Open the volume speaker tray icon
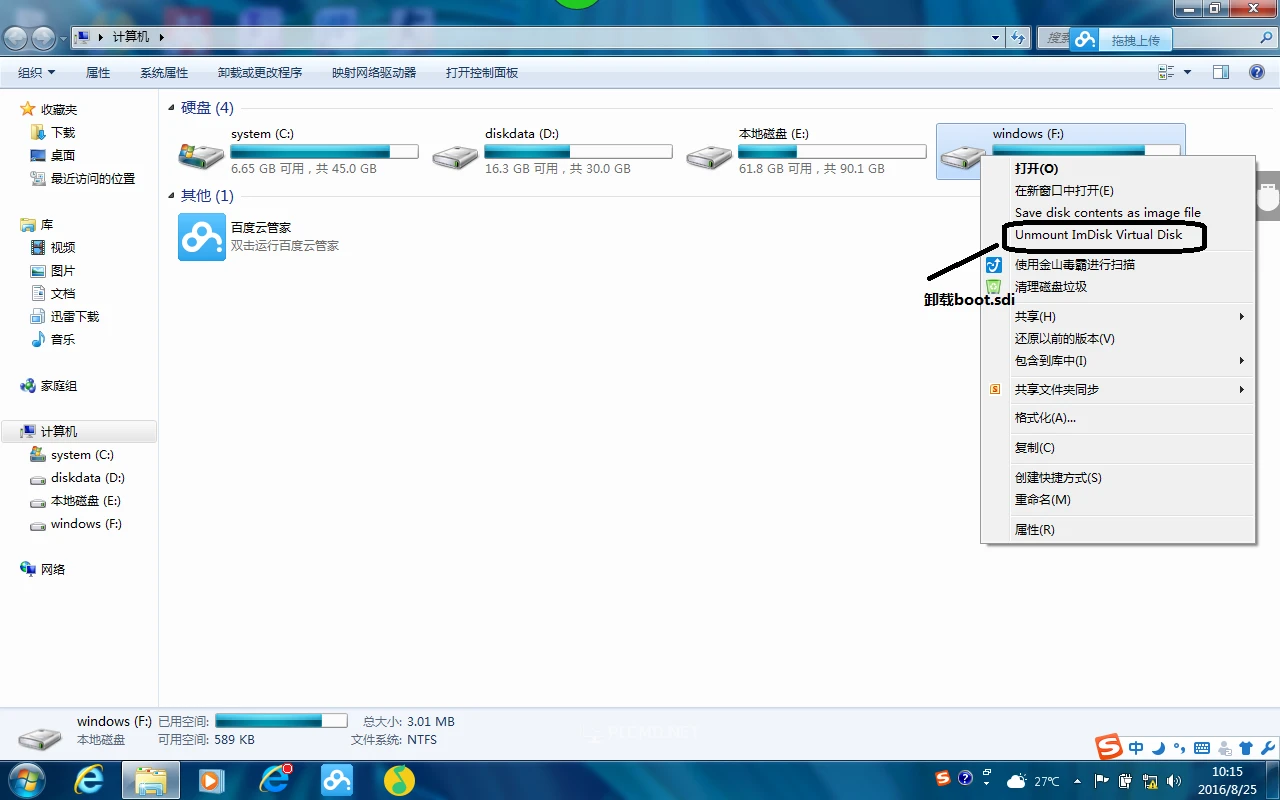Viewport: 1280px width, 800px height. tap(1175, 781)
